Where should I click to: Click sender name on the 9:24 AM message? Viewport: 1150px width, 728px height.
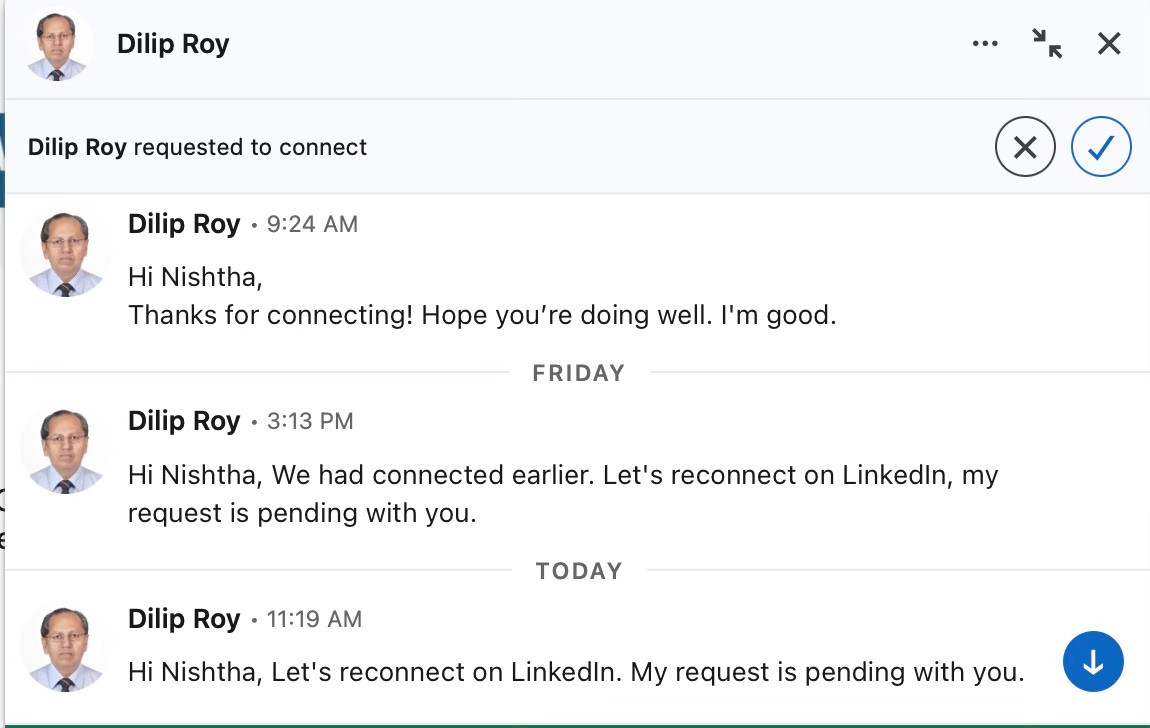184,224
